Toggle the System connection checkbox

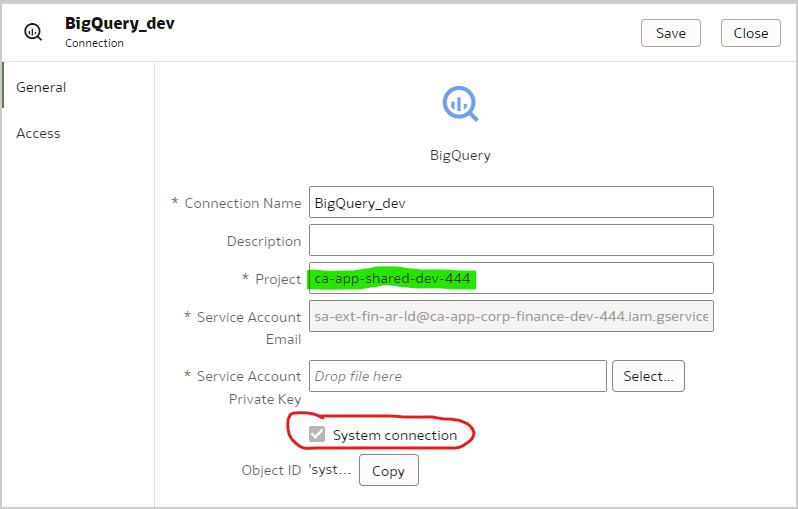[x=317, y=435]
